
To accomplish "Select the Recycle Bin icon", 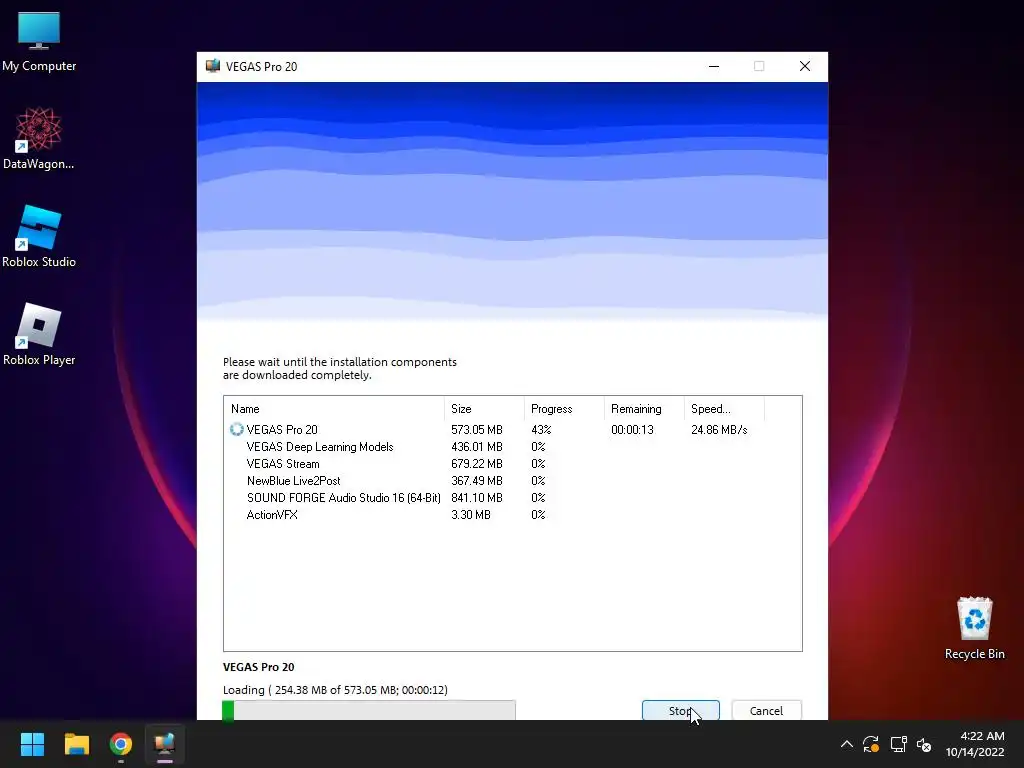I will tap(974, 628).
